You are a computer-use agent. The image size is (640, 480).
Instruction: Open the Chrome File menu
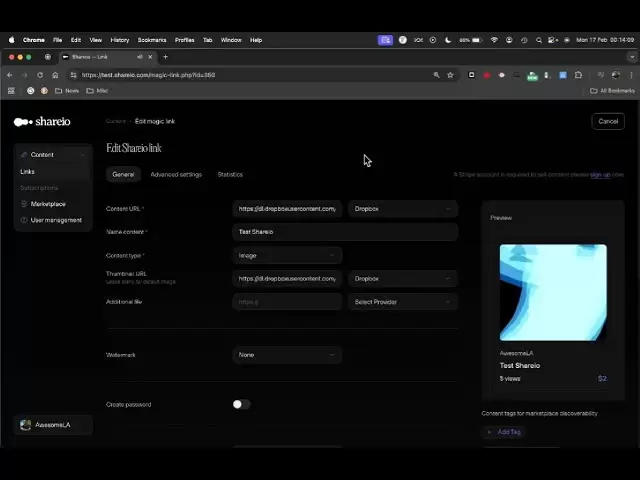pos(58,40)
